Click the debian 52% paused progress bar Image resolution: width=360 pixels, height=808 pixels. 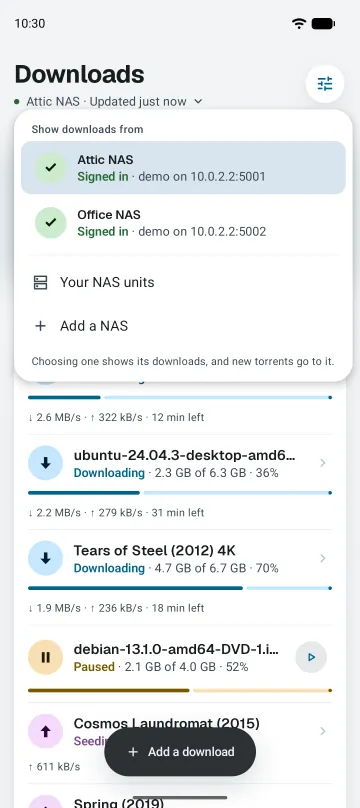coord(180,691)
